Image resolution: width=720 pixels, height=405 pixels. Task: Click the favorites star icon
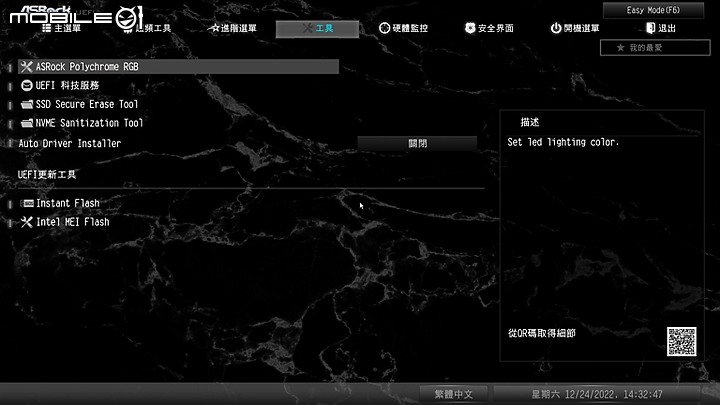(620, 47)
